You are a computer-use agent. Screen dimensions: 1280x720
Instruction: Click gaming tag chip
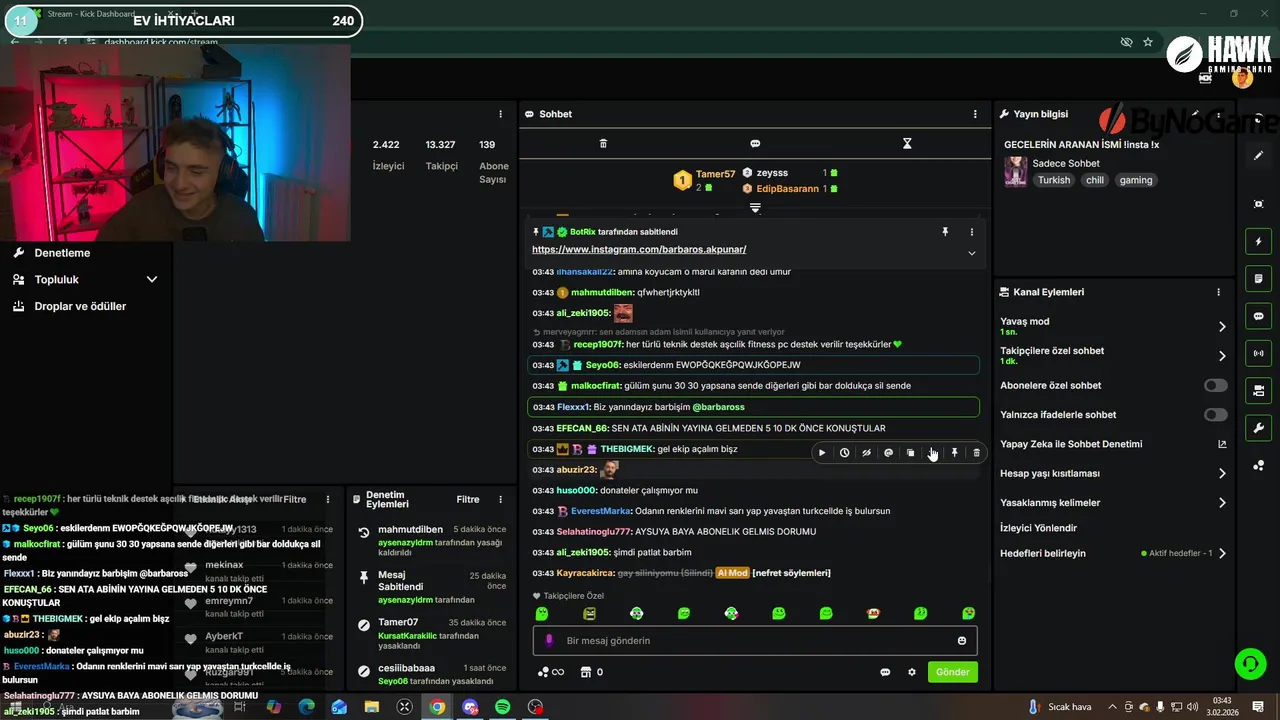1136,180
